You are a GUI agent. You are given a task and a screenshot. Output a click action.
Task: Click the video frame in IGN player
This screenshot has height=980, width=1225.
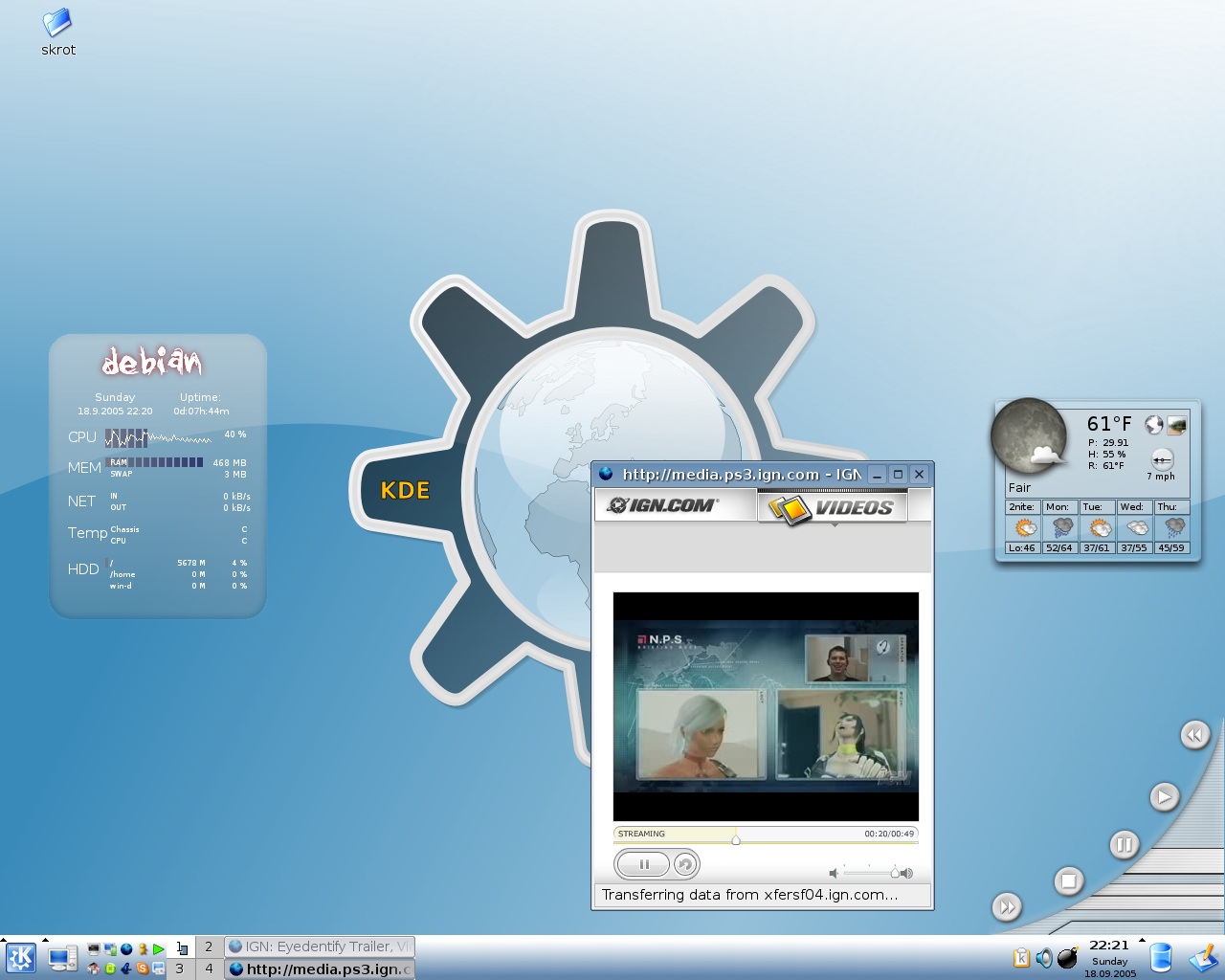[766, 706]
